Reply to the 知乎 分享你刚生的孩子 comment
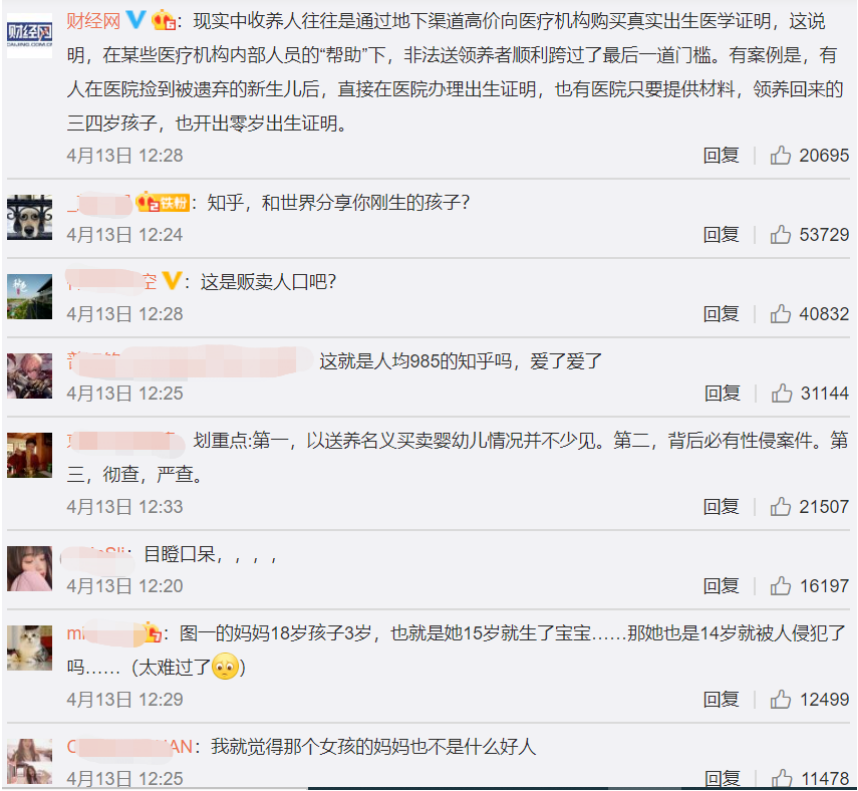Image resolution: width=858 pixels, height=791 pixels. [721, 235]
